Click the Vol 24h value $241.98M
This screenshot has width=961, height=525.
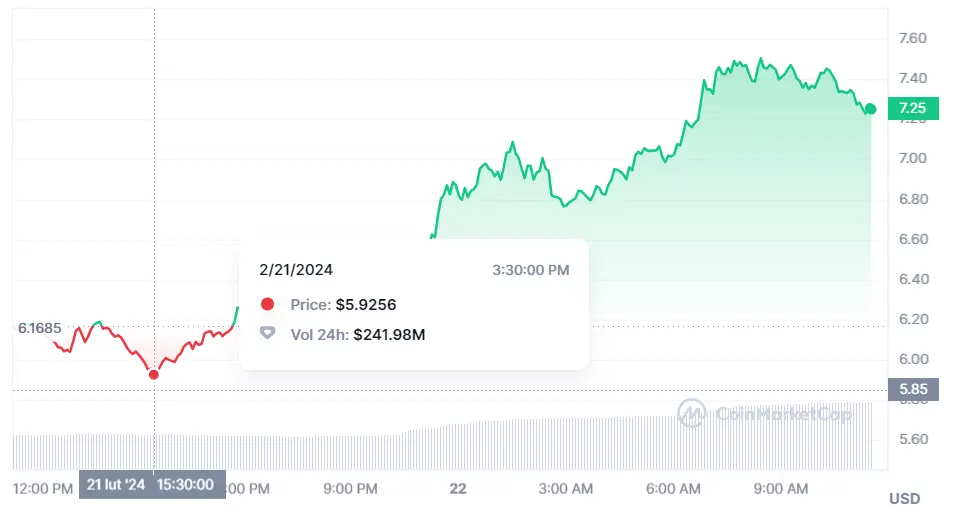point(389,334)
